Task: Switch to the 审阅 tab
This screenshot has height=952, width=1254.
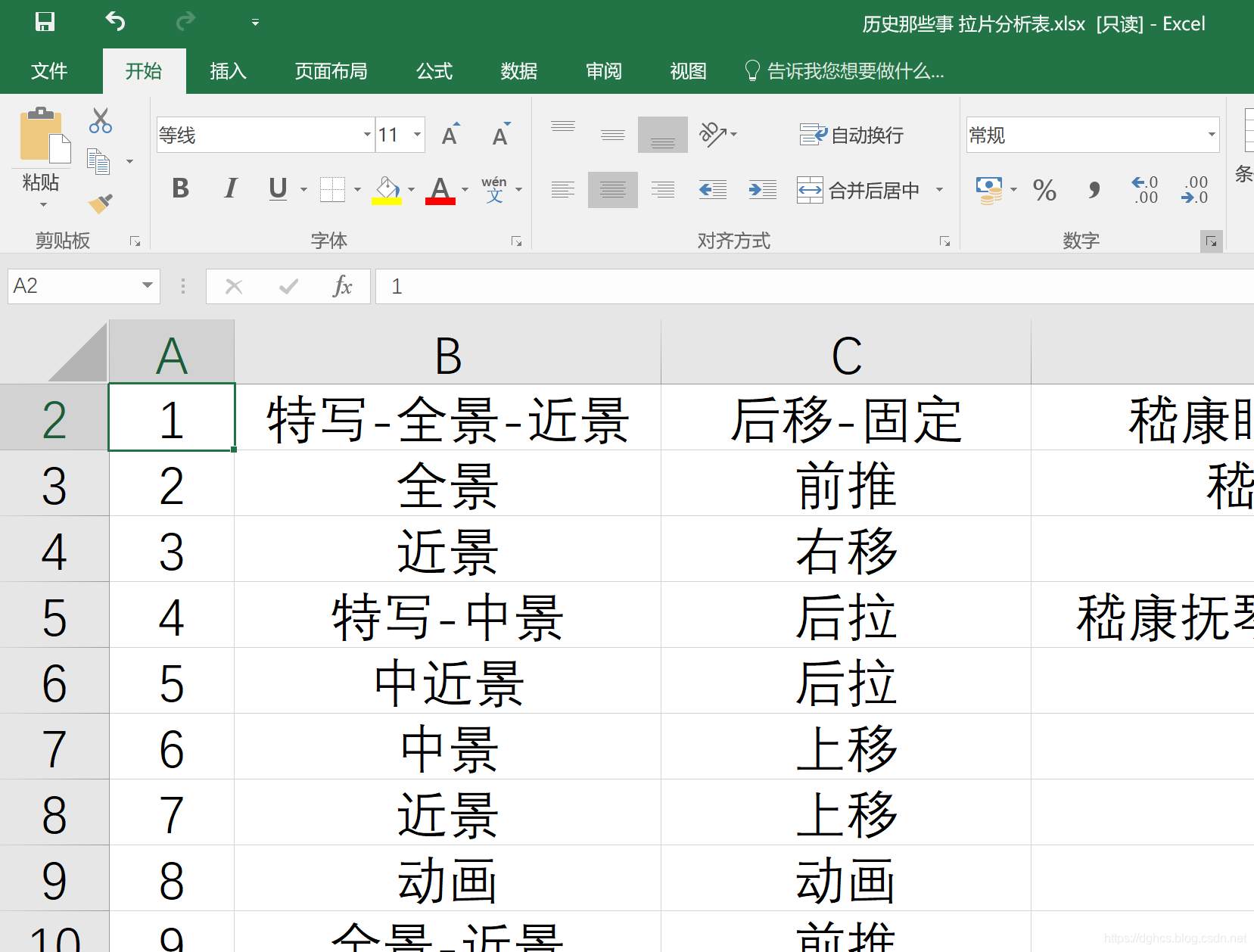Action: [604, 71]
